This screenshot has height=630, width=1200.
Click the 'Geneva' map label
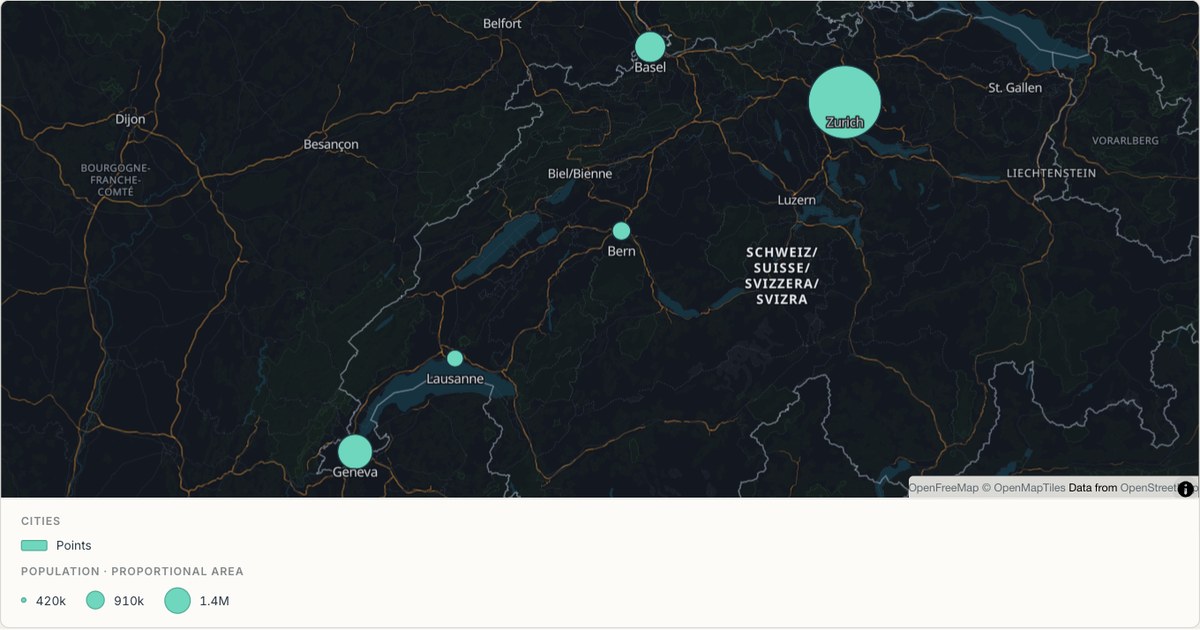355,472
